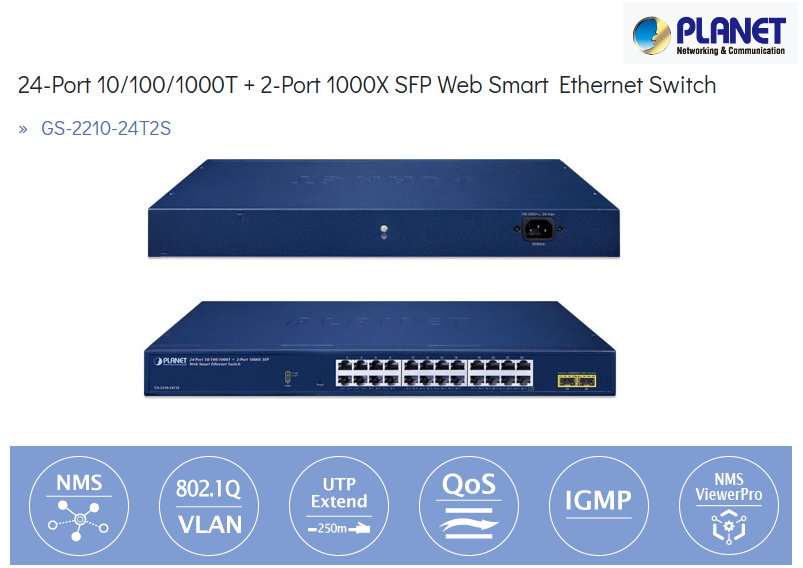Click the grounding screw on the rear panel
The height and width of the screenshot is (568, 803).
[384, 230]
